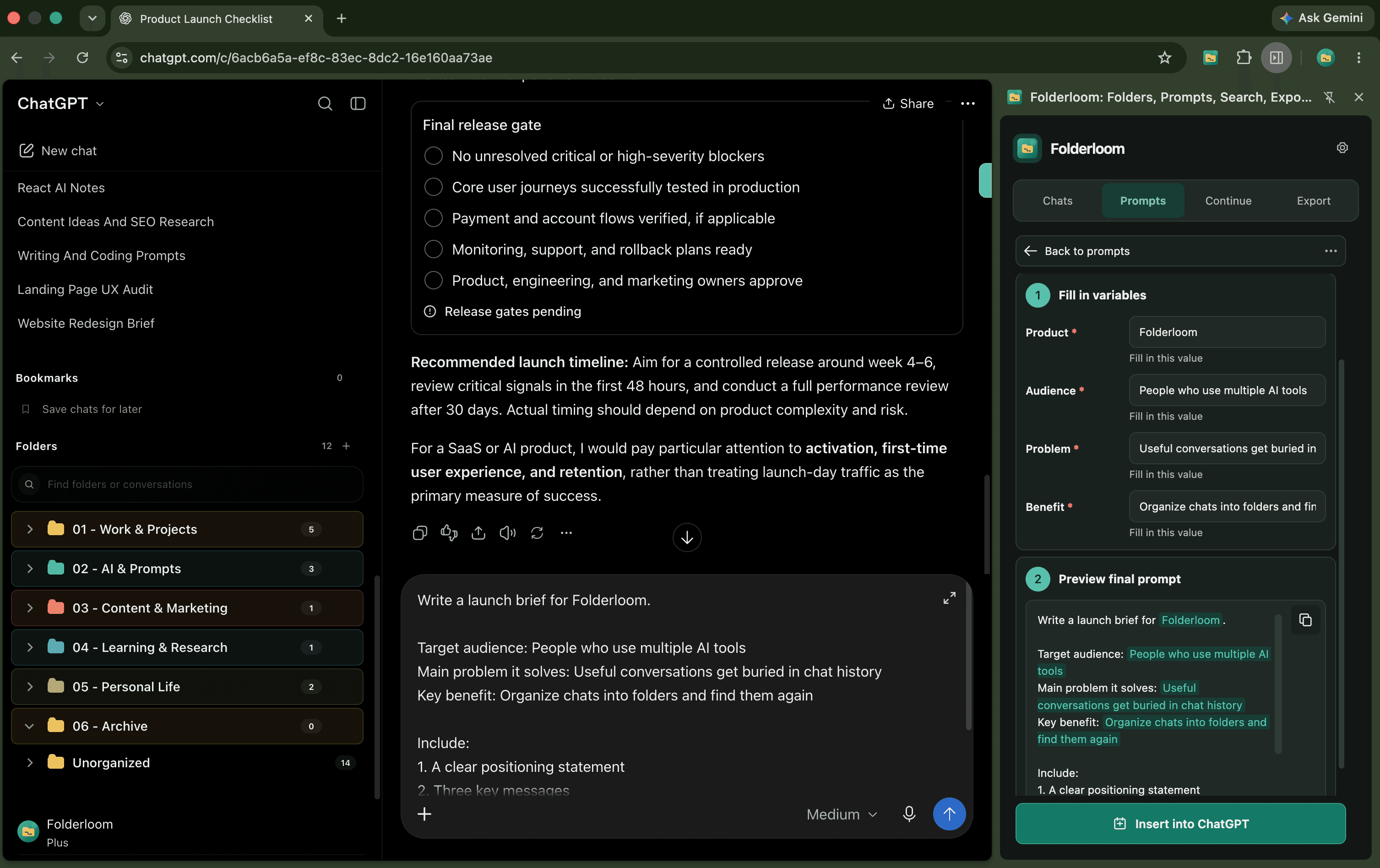Start voice dictation with microphone icon
Image resolution: width=1380 pixels, height=868 pixels.
coord(908,814)
